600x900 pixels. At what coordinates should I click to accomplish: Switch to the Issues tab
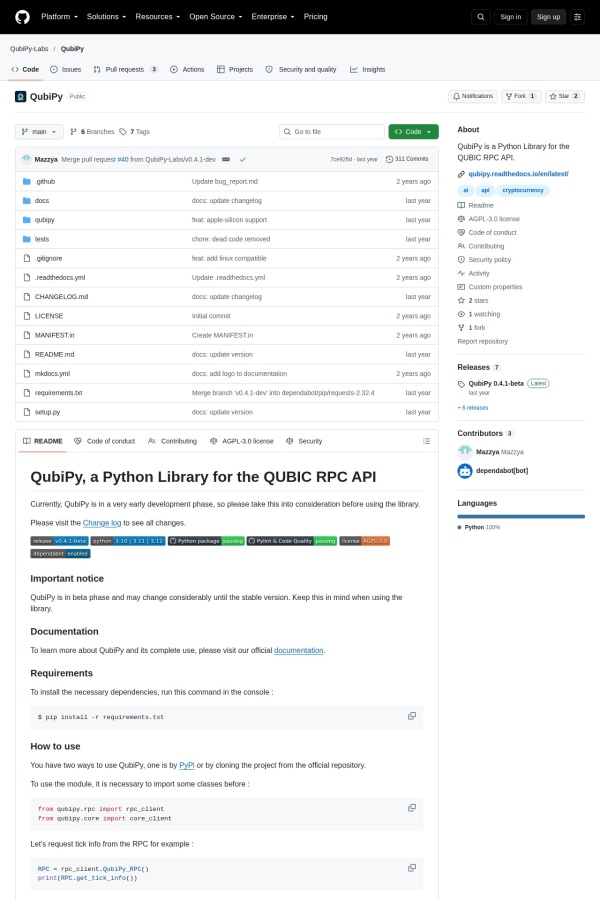65,69
